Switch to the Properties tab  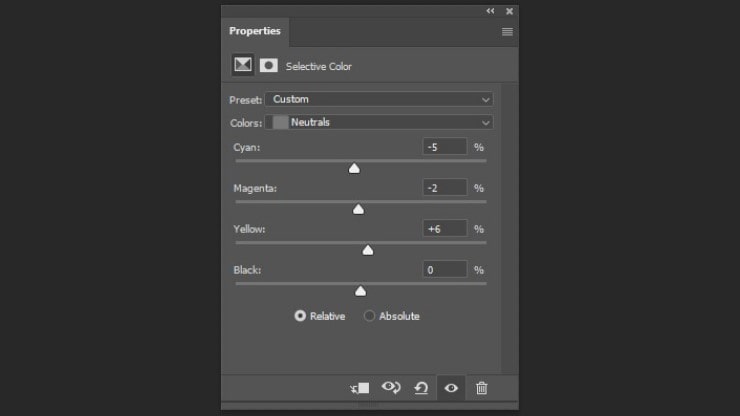tap(255, 31)
